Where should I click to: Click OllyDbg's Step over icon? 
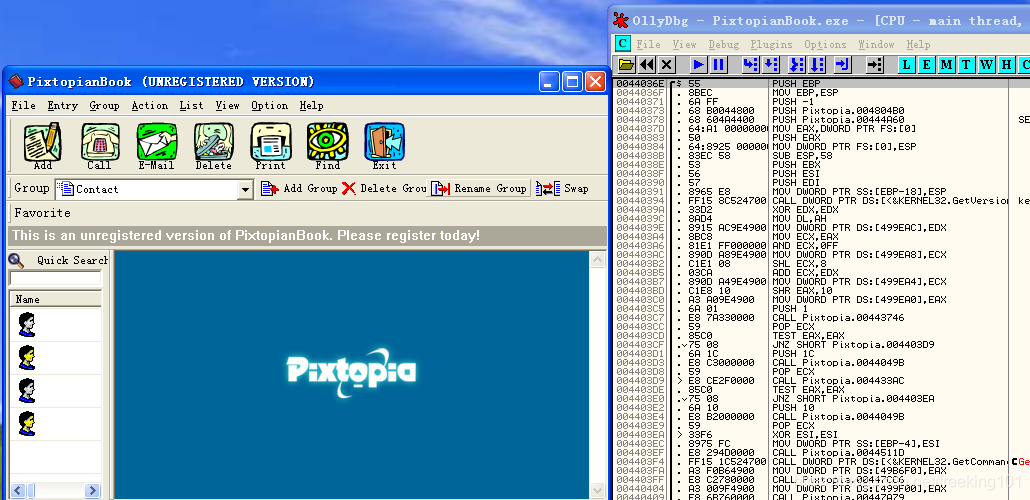click(771, 64)
